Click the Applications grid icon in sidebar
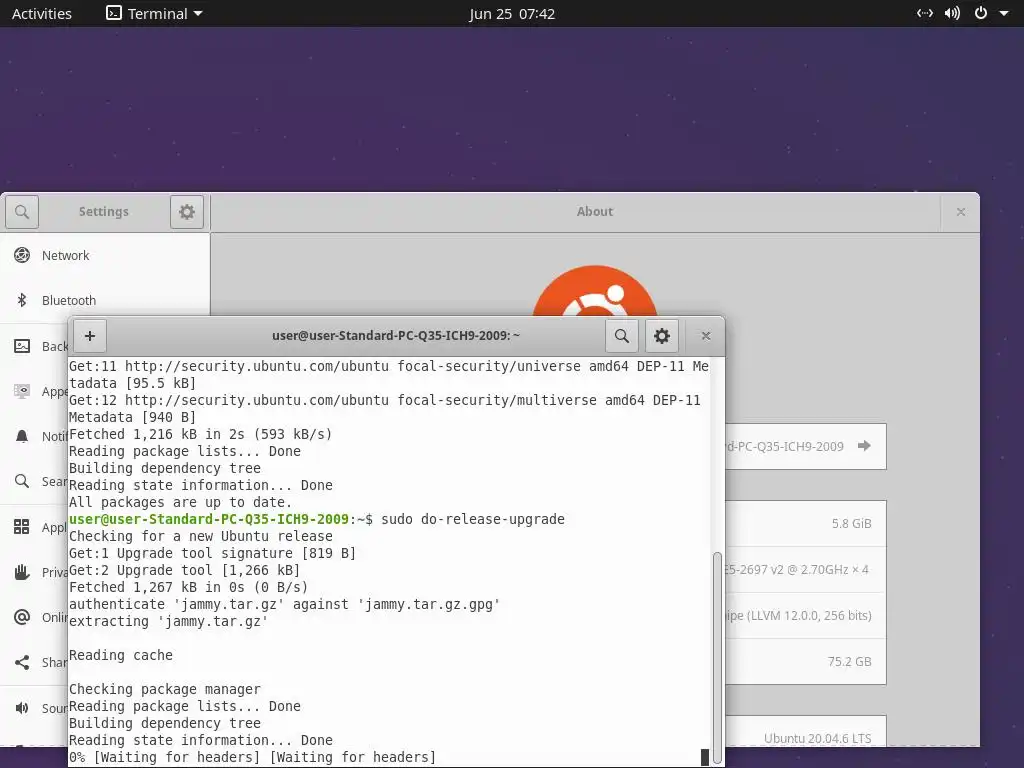The width and height of the screenshot is (1024, 768). click(x=22, y=527)
